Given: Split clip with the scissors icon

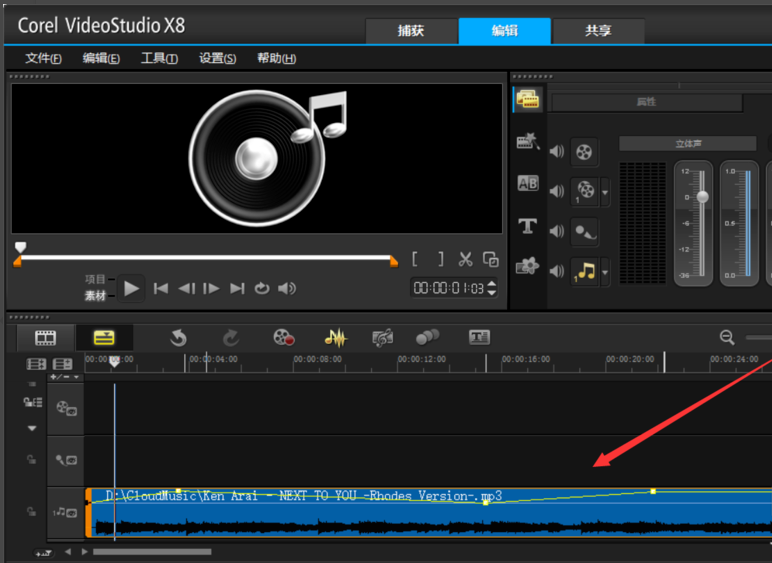Looking at the screenshot, I should click(465, 259).
